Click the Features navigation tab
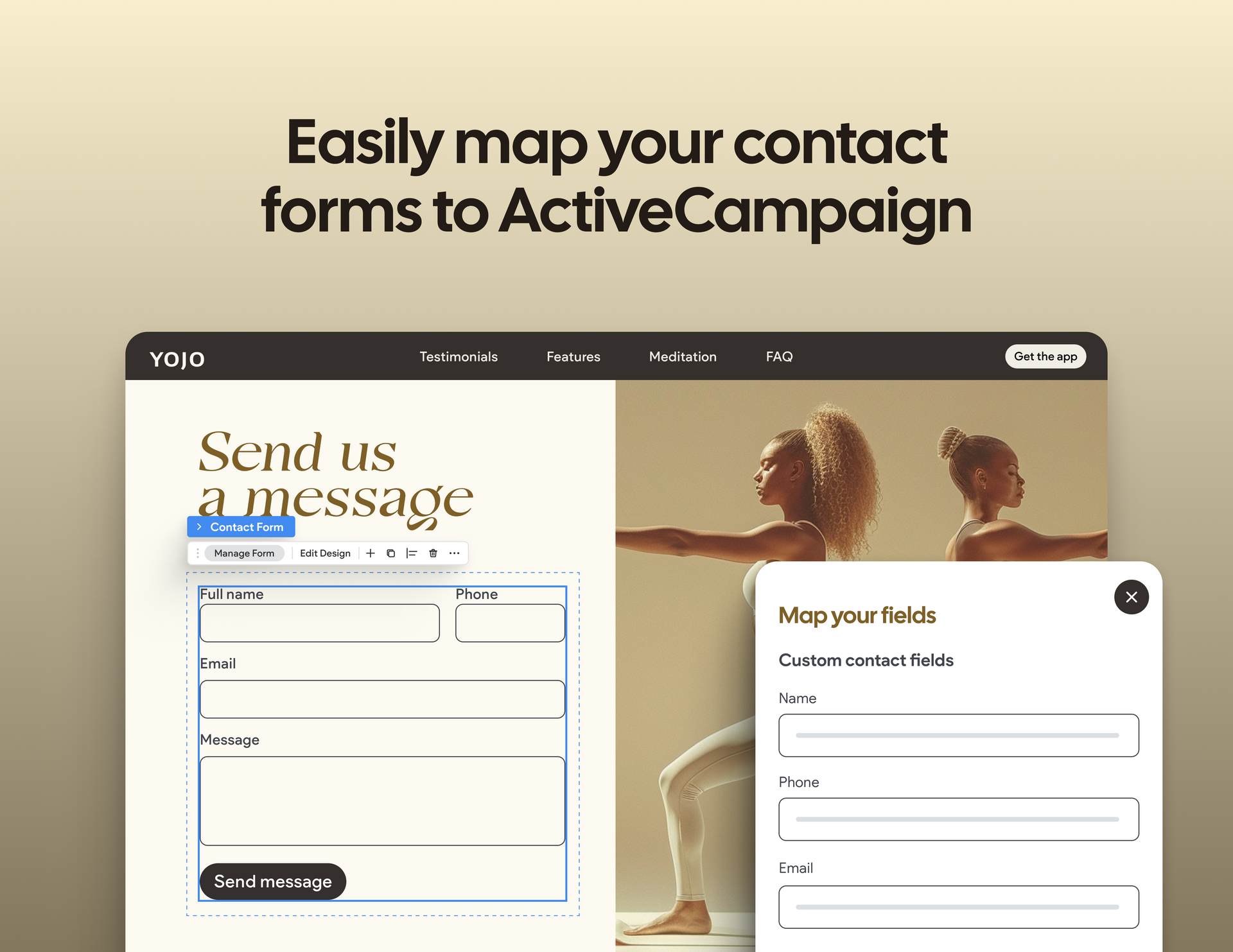This screenshot has height=952, width=1233. click(x=573, y=357)
